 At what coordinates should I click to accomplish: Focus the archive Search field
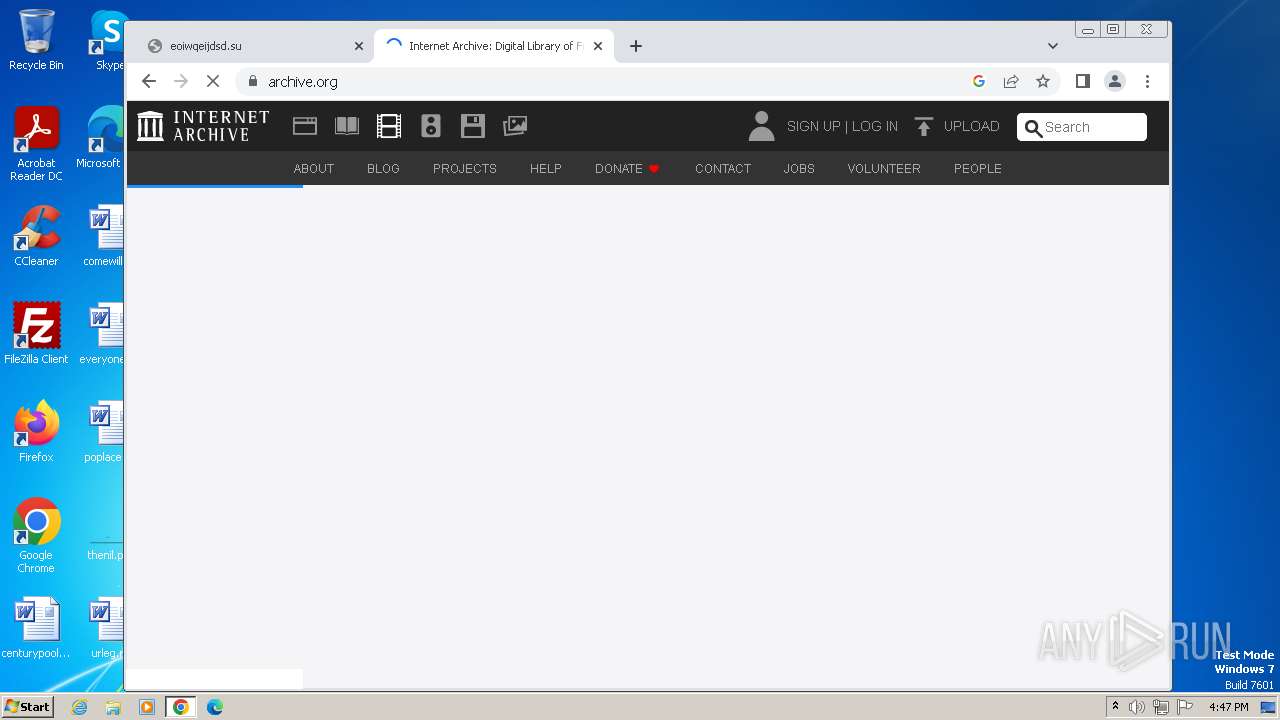point(1082,127)
